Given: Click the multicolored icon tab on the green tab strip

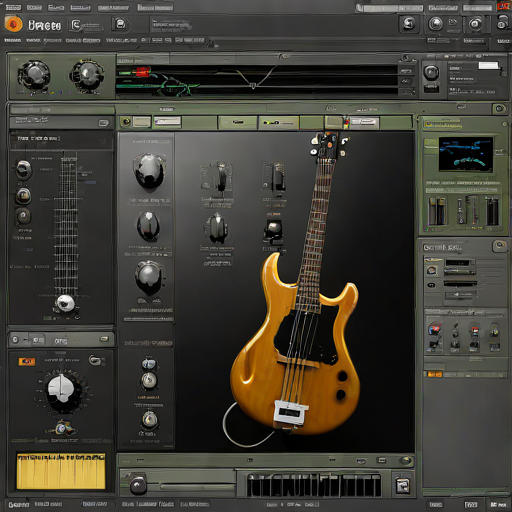Looking at the screenshot, I should [346, 122].
